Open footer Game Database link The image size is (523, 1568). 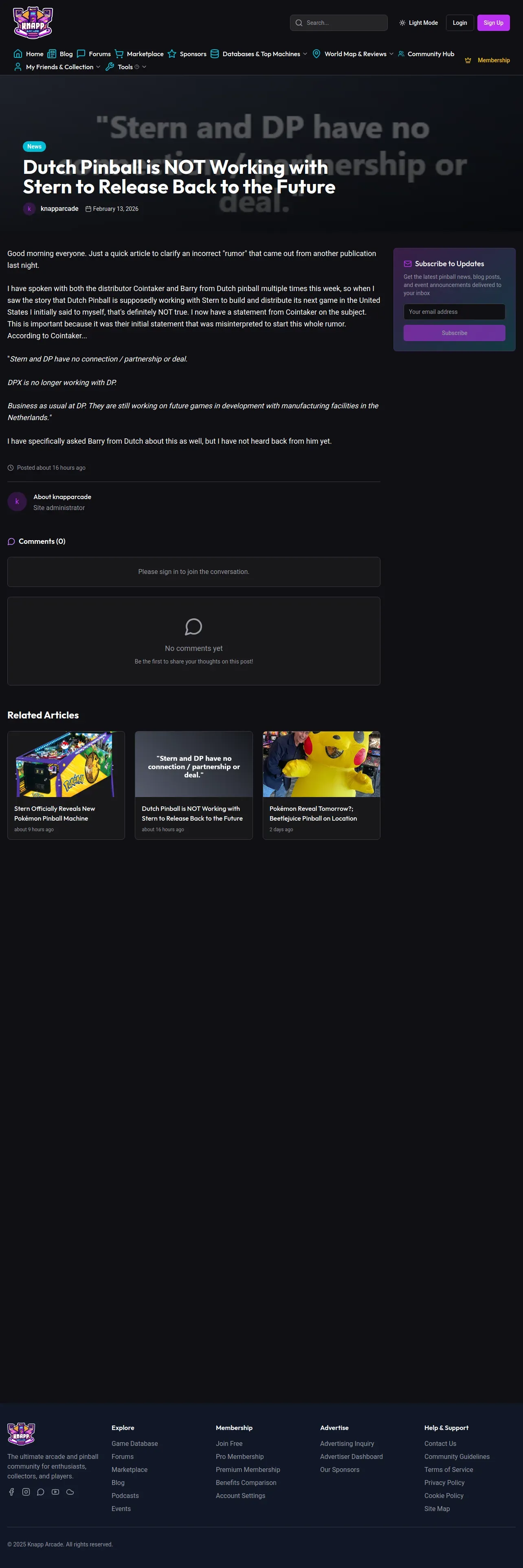134,1443
